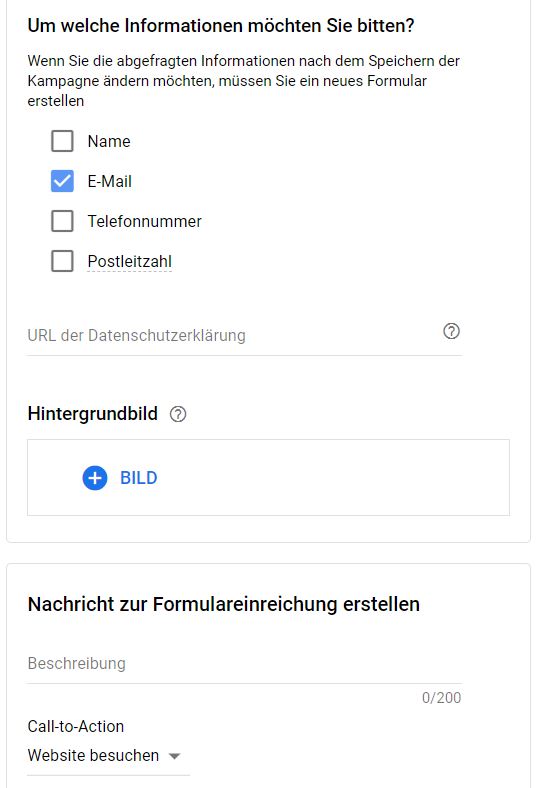Tick the Telefonnummer checkbox
This screenshot has height=788, width=538.
pos(62,221)
